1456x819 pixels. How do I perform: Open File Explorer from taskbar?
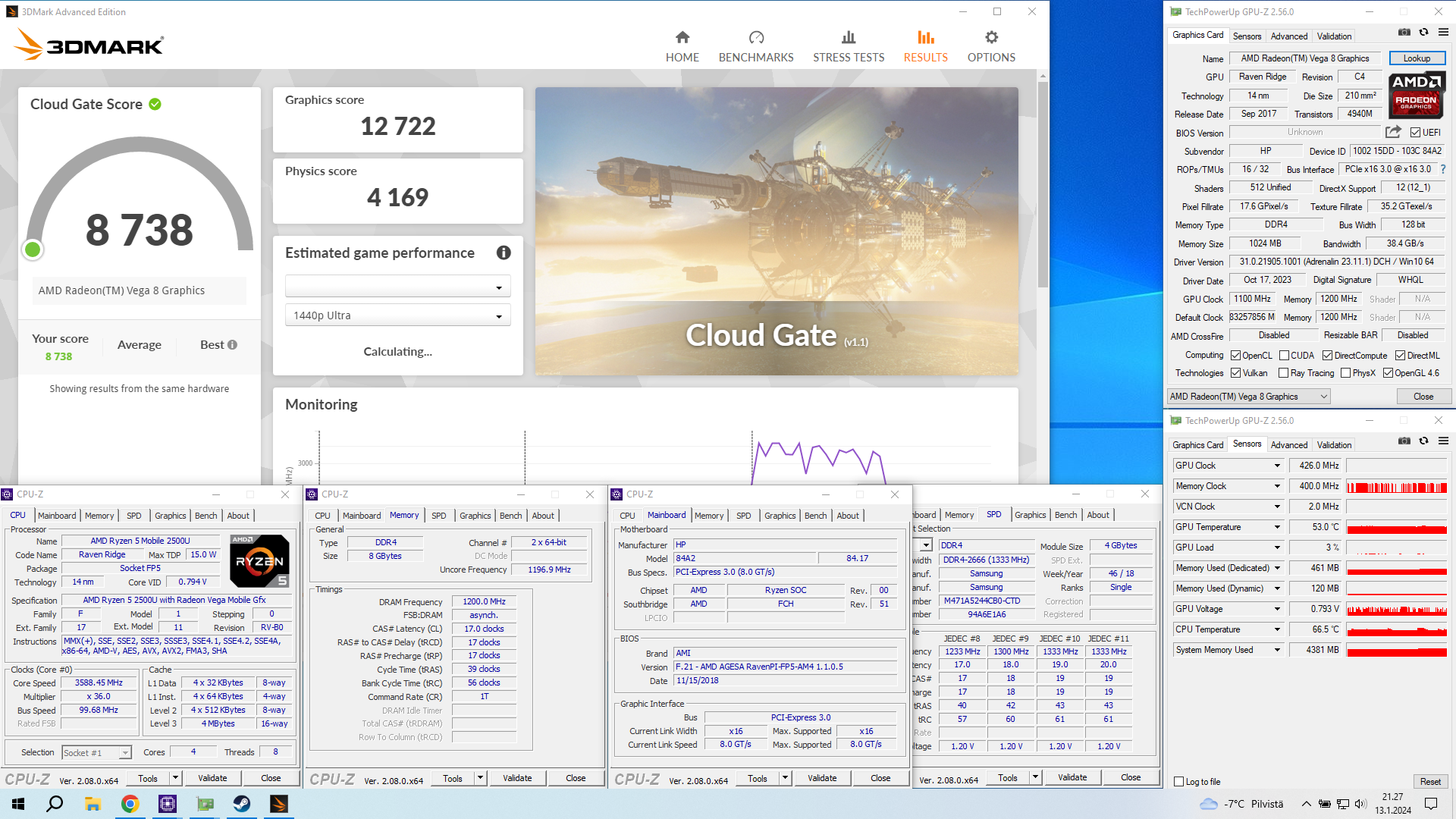(93, 804)
